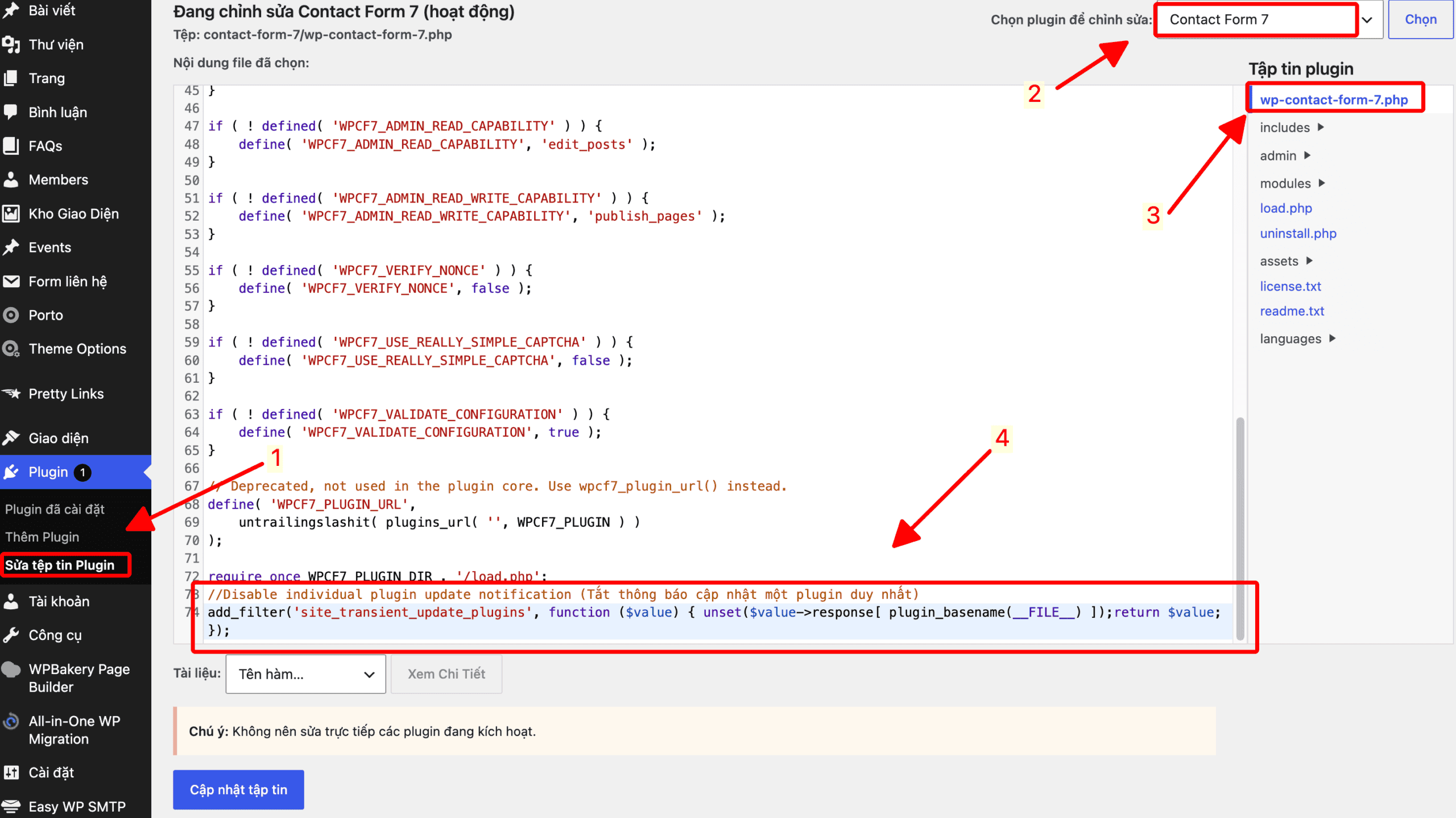Open the Bình luận menu item
Screen dimensions: 1456x818
57,111
